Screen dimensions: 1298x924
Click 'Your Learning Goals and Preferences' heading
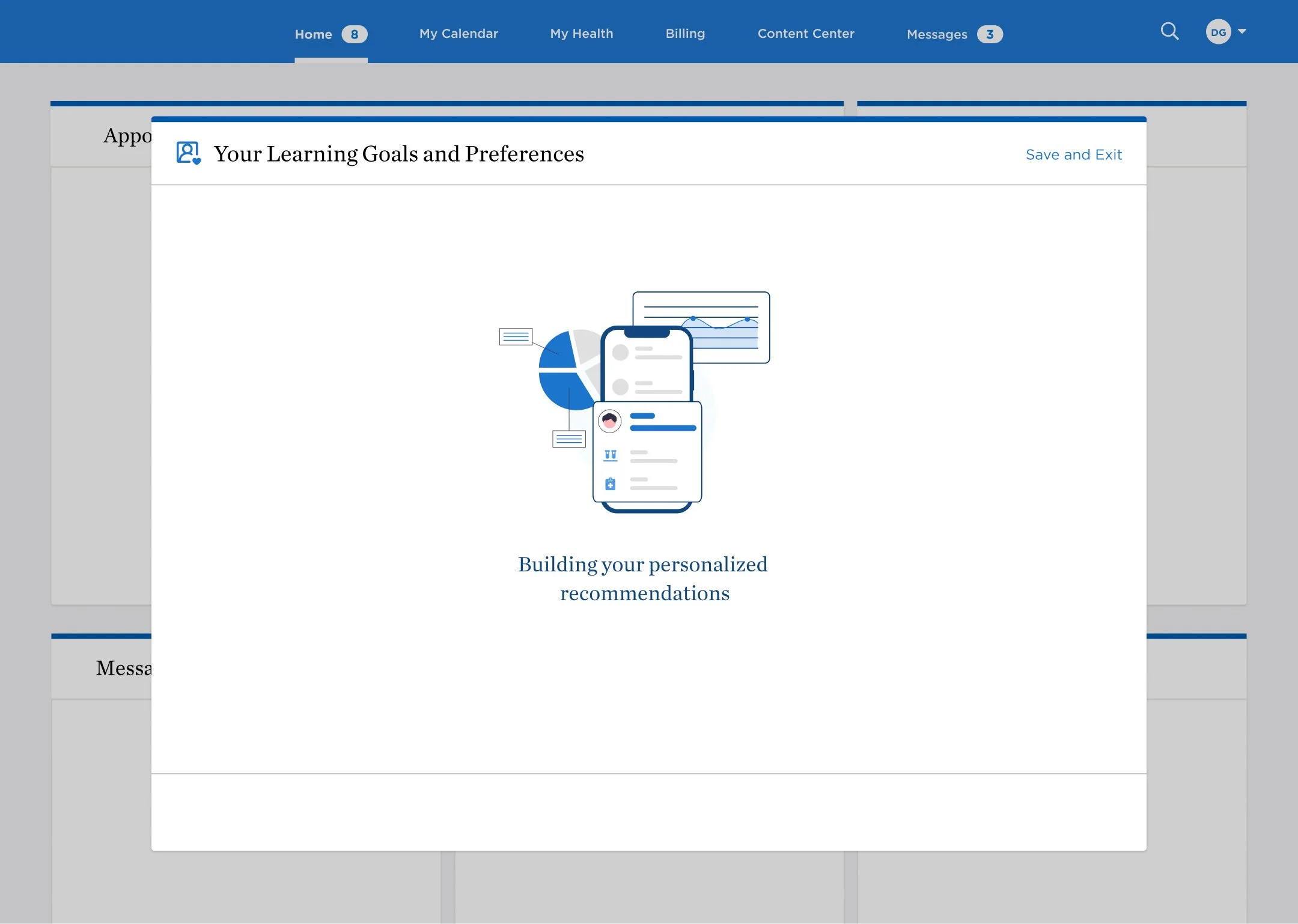pyautogui.click(x=398, y=154)
